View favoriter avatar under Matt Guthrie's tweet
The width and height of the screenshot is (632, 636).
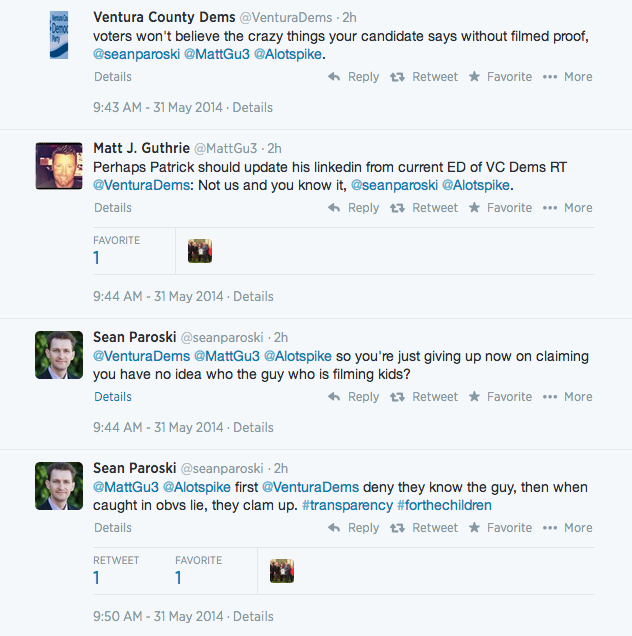click(x=200, y=251)
